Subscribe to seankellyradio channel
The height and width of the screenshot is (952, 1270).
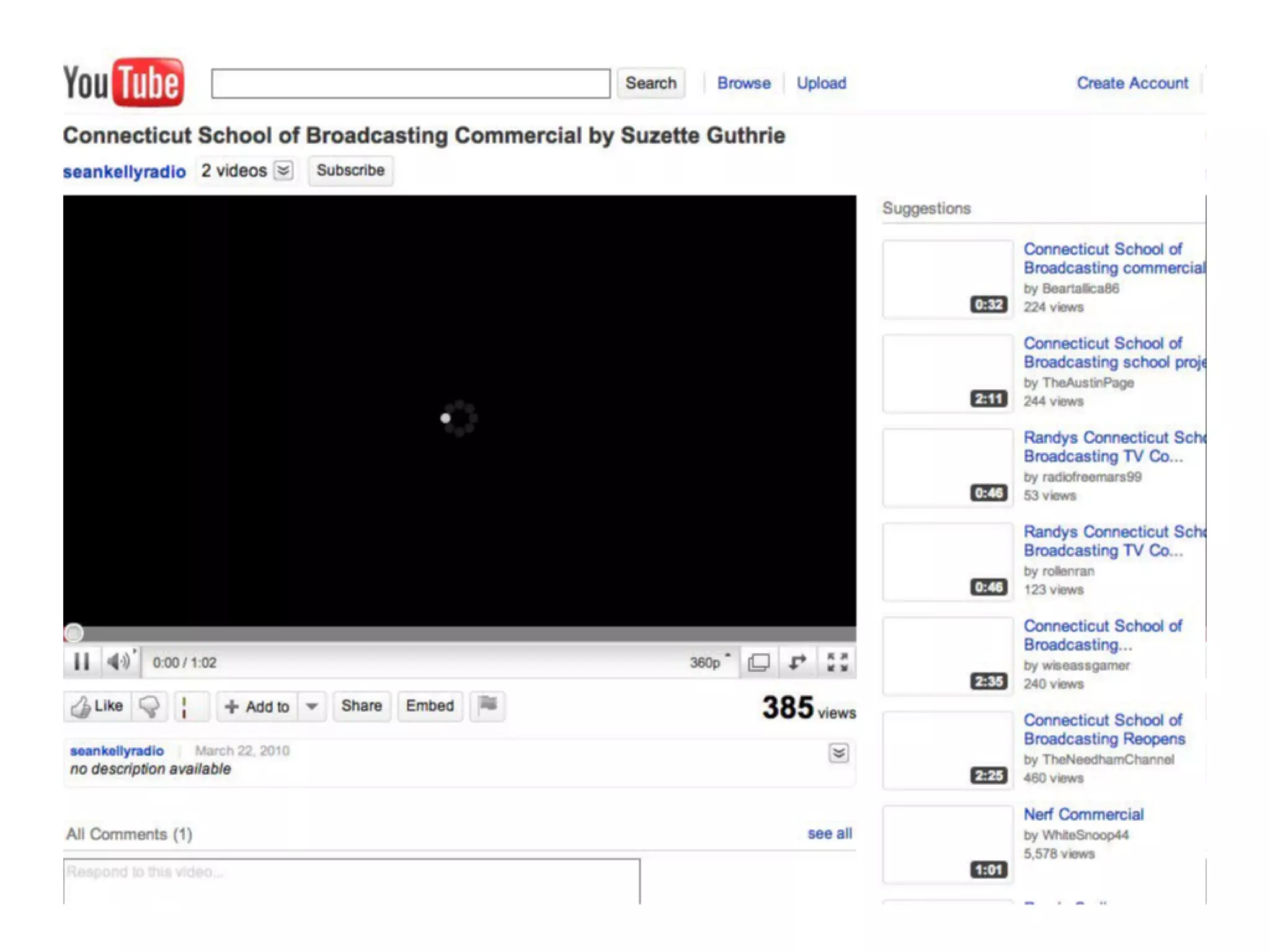(x=350, y=170)
